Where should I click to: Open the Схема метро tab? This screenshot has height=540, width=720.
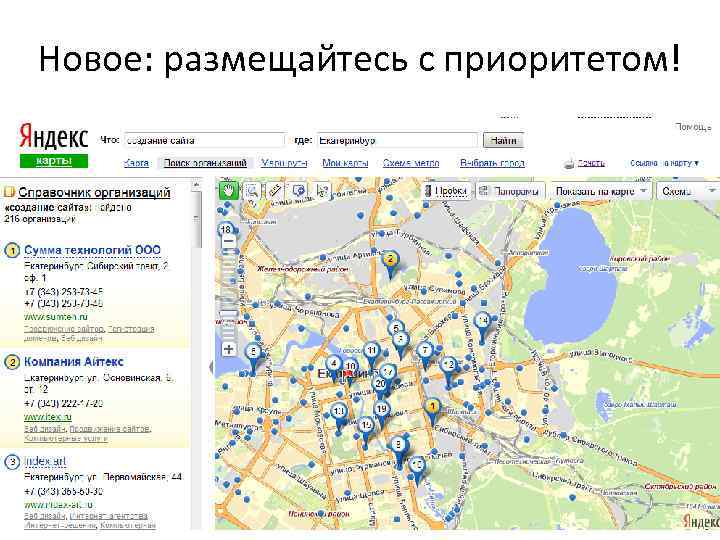coord(411,163)
